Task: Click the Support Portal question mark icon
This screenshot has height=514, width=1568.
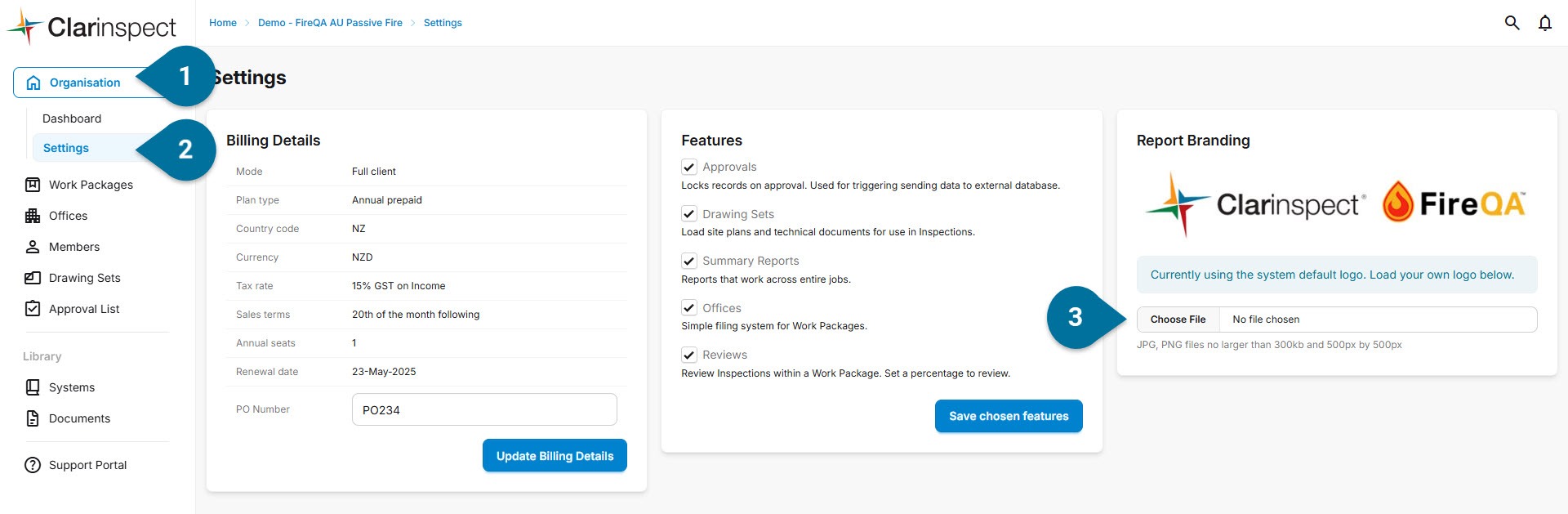Action: 33,465
